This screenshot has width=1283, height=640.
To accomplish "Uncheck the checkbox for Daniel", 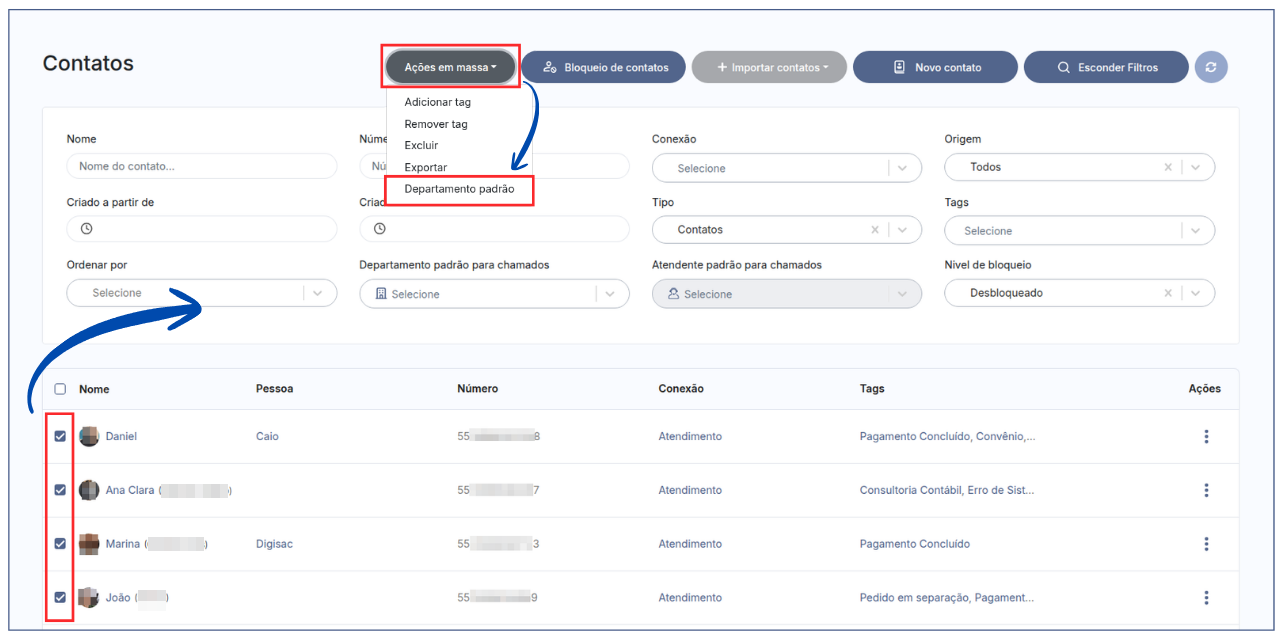I will coord(60,436).
